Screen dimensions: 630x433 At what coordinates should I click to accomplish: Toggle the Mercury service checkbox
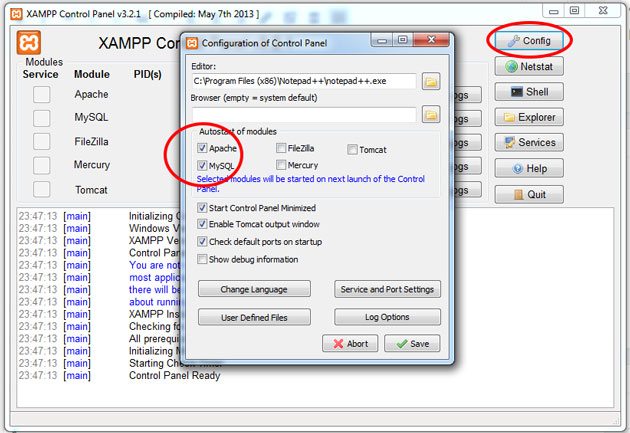41,165
